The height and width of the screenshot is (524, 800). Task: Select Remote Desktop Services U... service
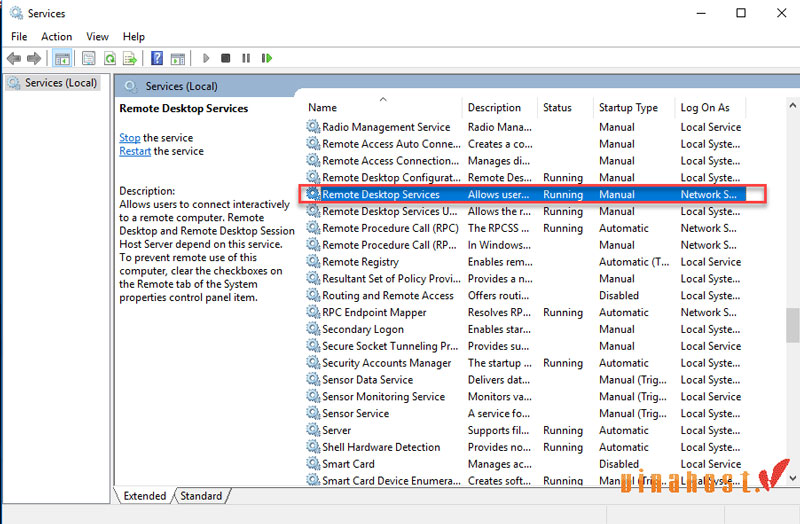(x=524, y=211)
